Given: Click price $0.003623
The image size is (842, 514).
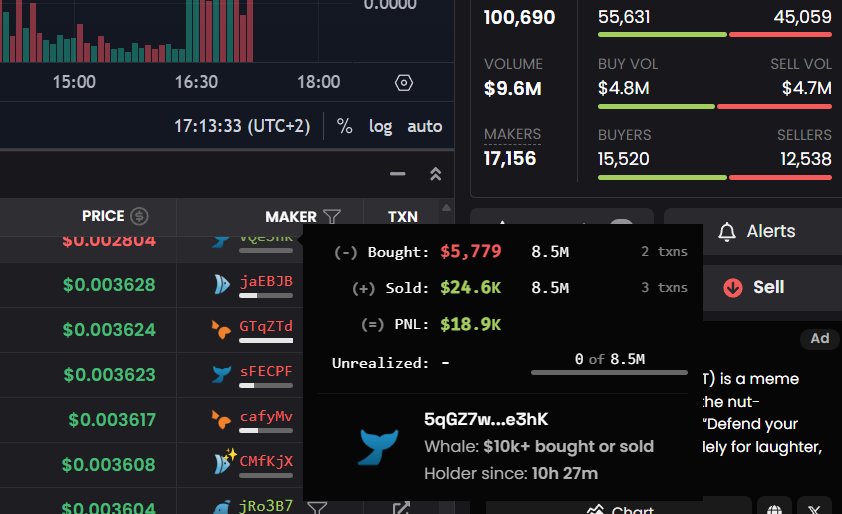Looking at the screenshot, I should click(x=110, y=374).
